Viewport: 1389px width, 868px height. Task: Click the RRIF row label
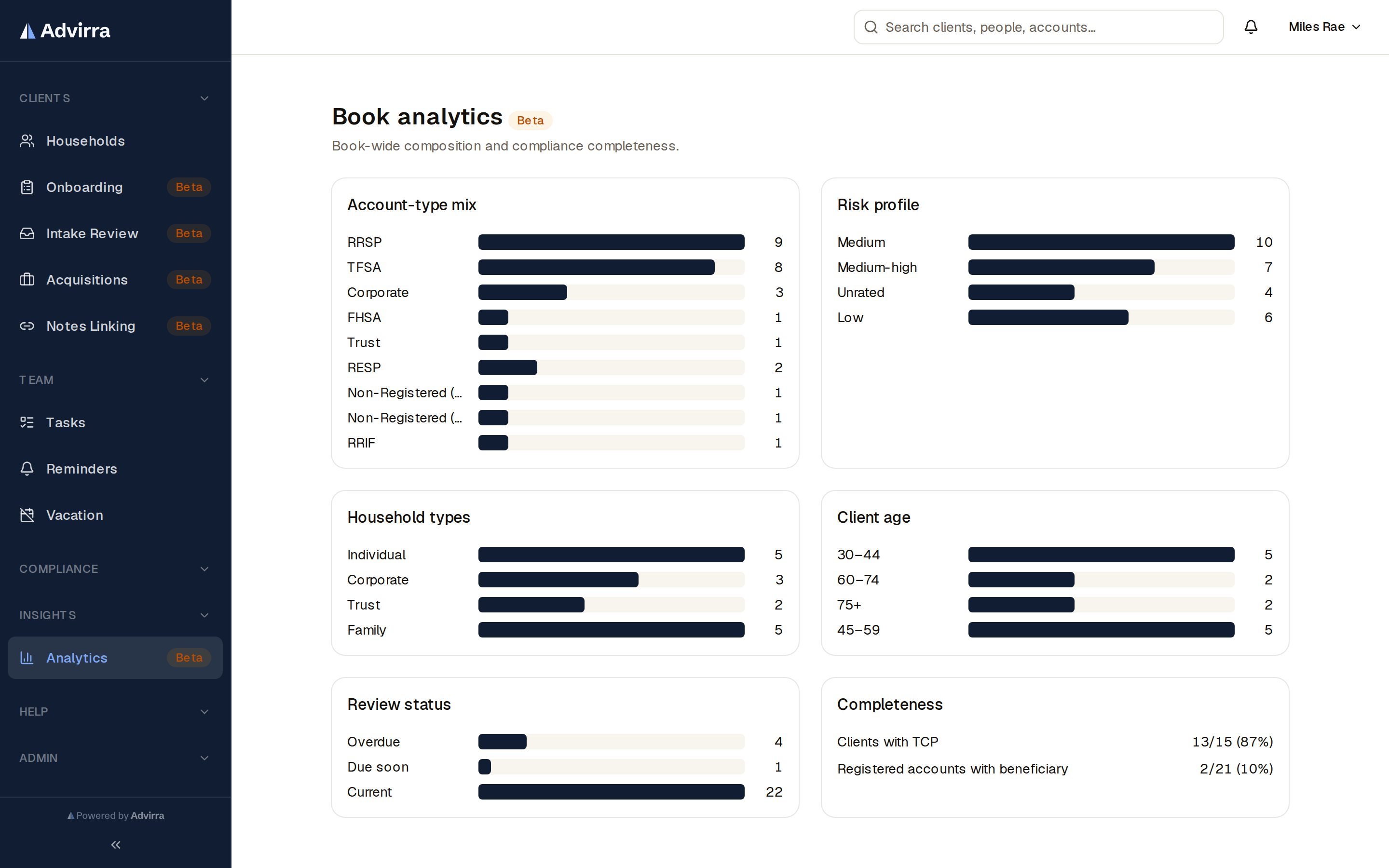tap(361, 443)
